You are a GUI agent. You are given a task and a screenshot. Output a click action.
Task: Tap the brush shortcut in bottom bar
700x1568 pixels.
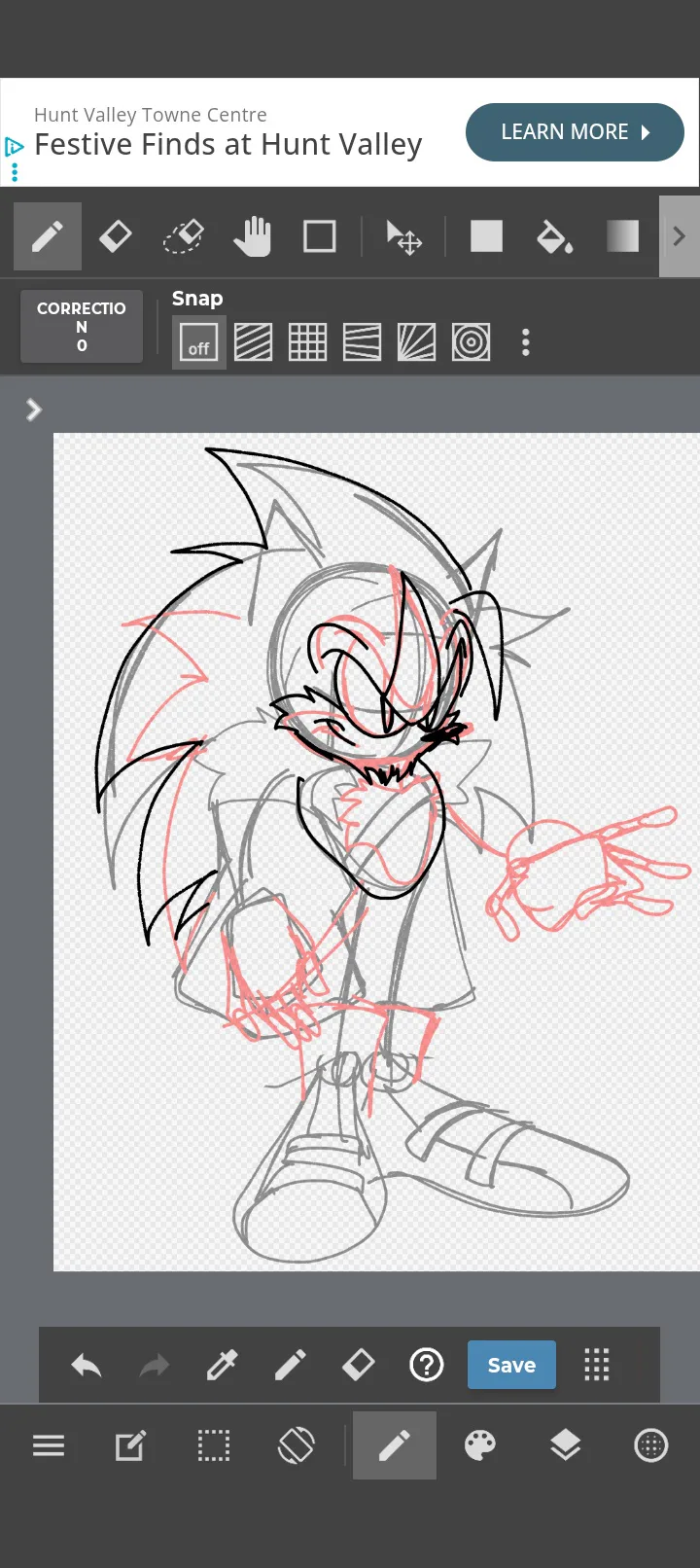click(291, 1366)
